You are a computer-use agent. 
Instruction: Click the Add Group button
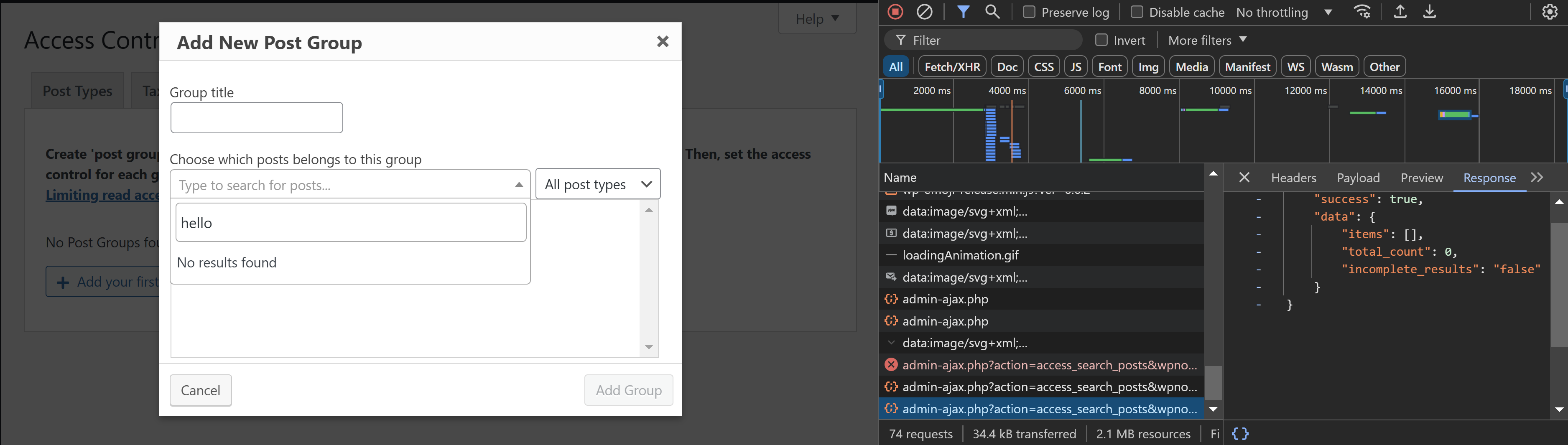coord(628,390)
